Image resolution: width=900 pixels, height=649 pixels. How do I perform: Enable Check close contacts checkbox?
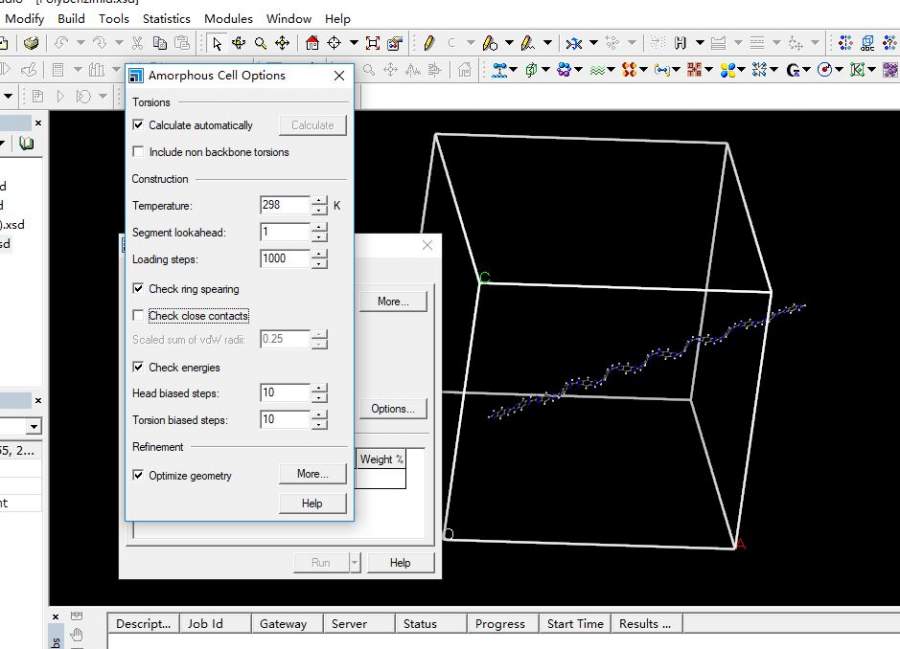(x=138, y=315)
